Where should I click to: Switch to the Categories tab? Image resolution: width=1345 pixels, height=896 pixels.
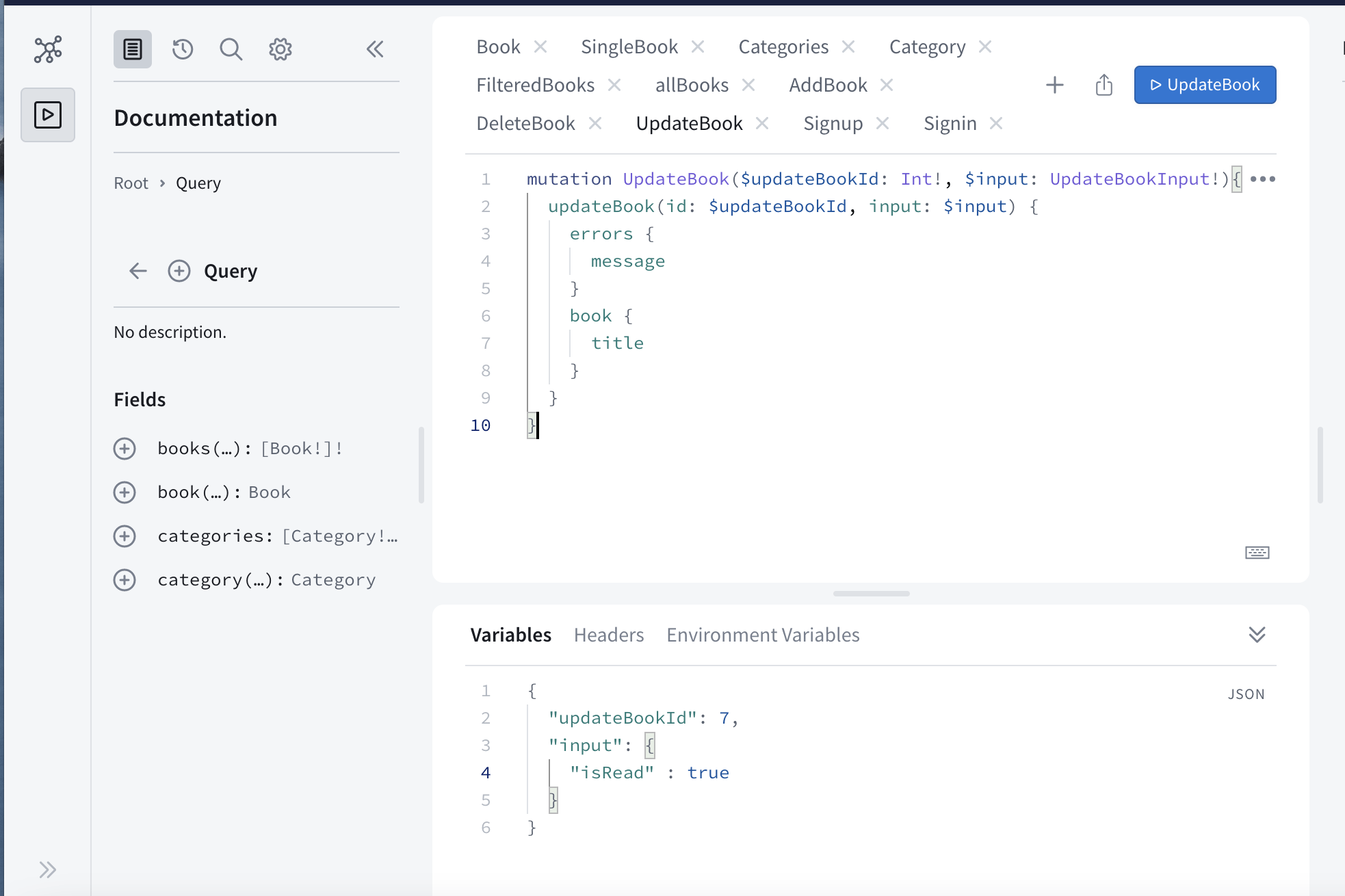pos(783,47)
